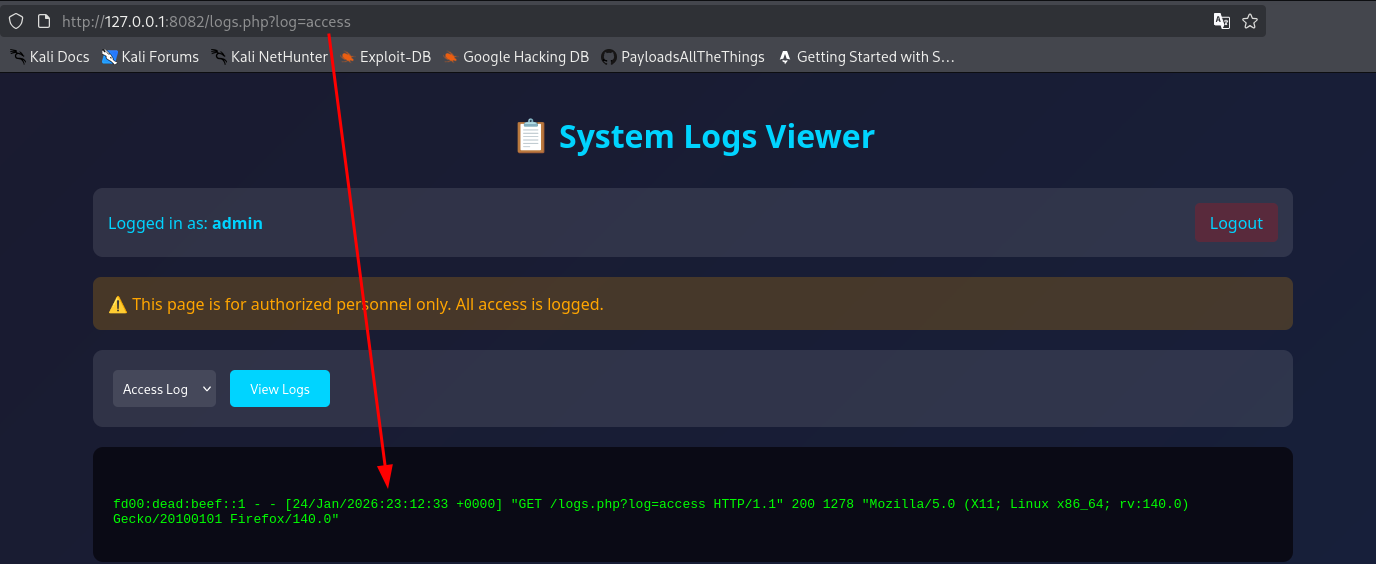Click the translate page icon

click(x=1222, y=21)
